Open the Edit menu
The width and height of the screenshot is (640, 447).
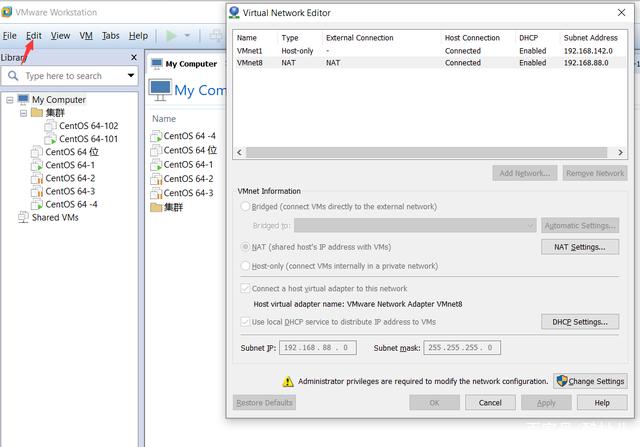point(34,36)
